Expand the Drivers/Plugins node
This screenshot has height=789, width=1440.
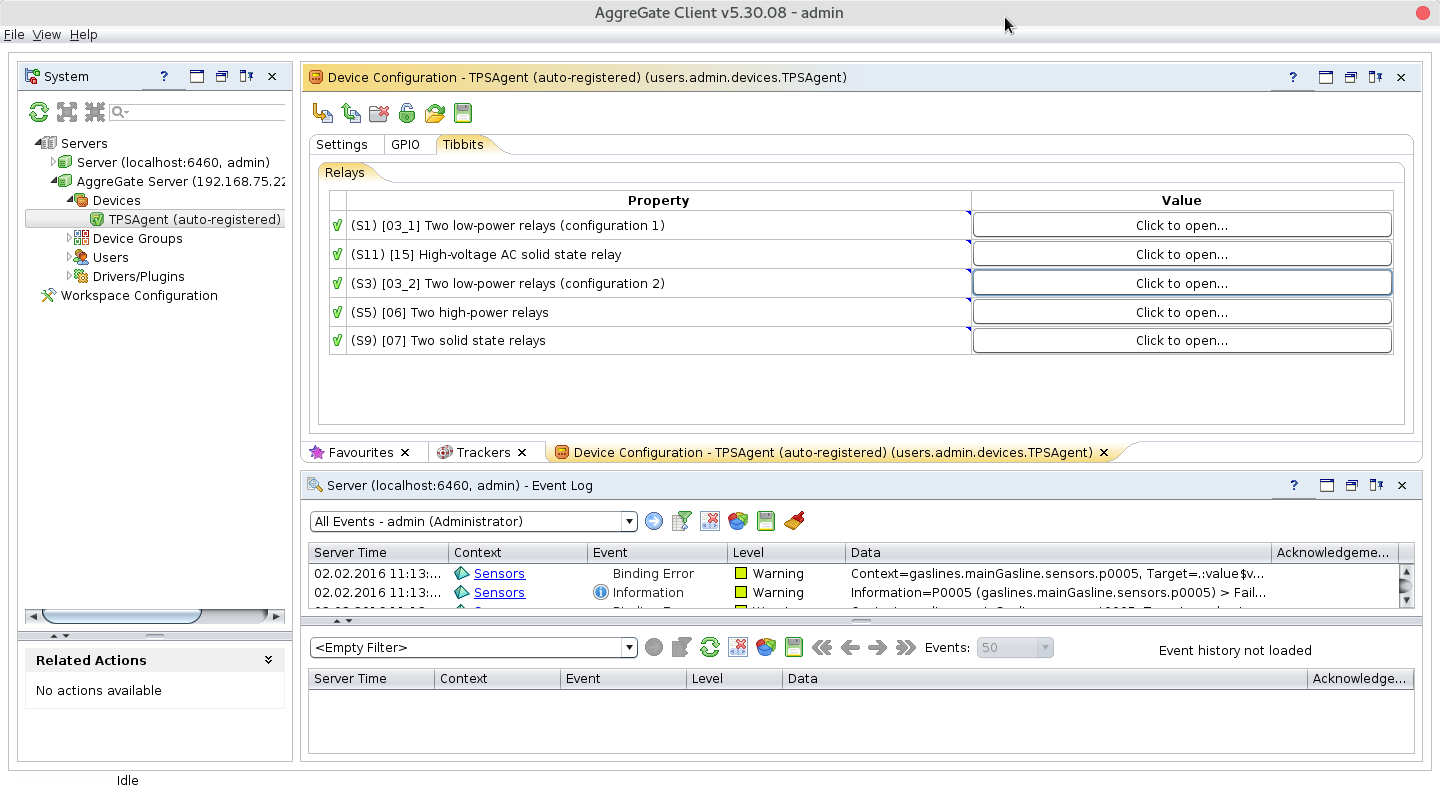[70, 276]
